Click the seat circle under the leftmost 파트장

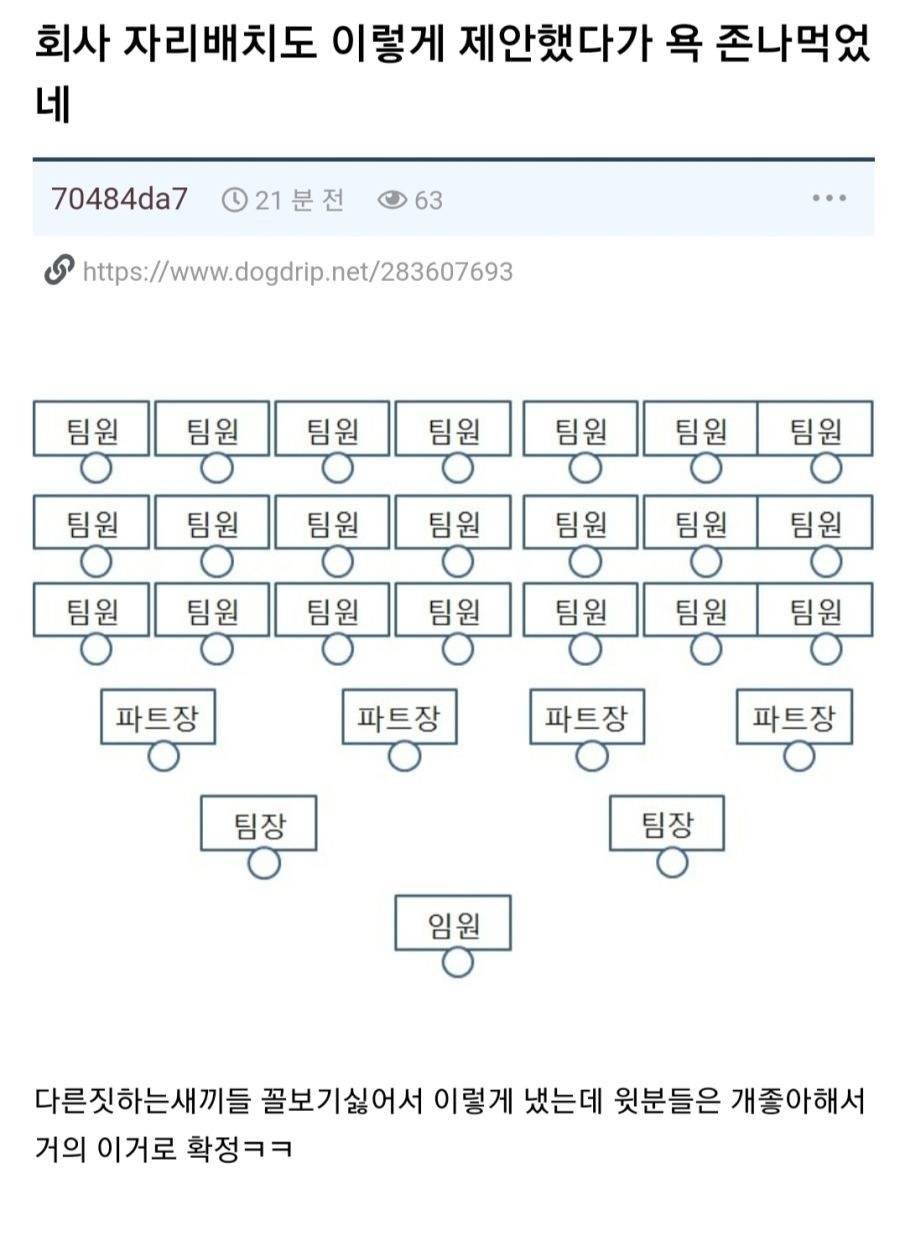point(163,756)
